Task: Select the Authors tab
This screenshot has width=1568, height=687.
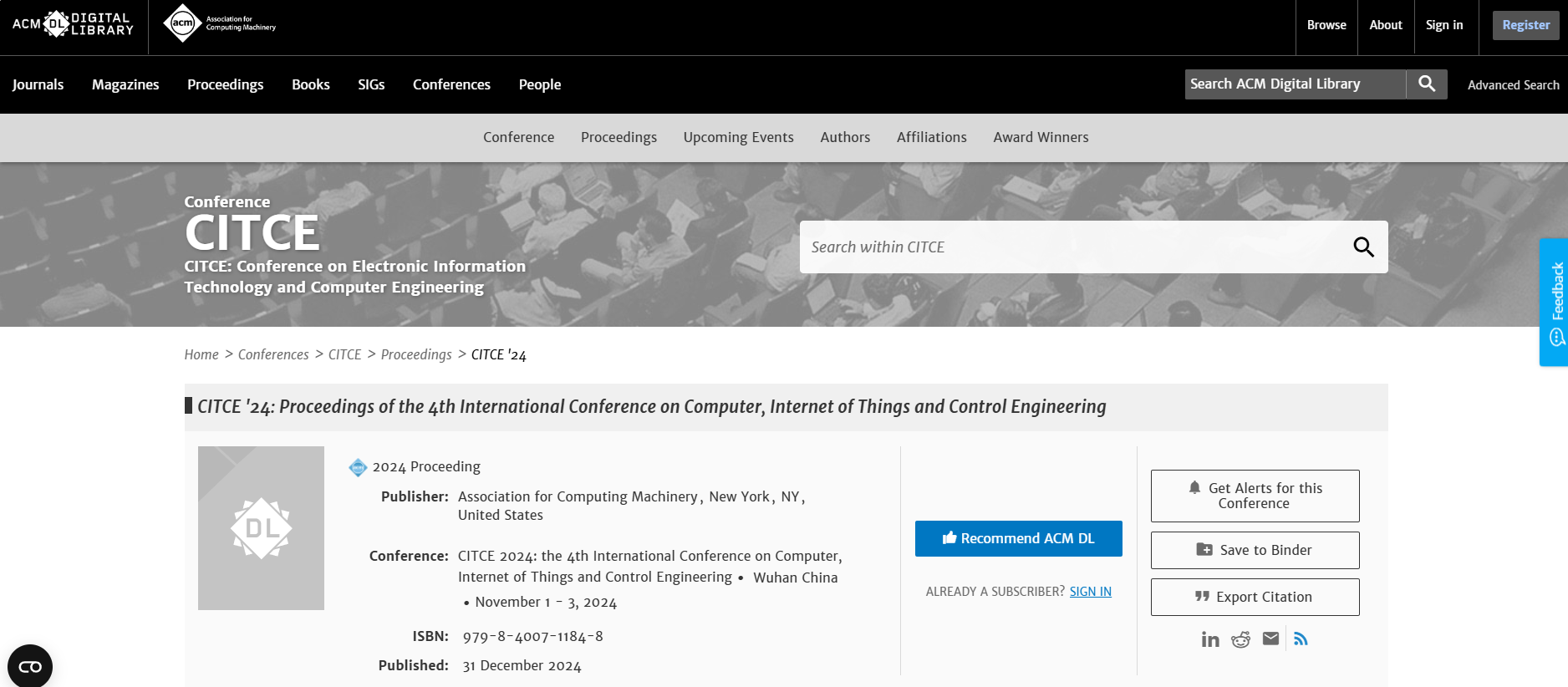Action: coord(845,137)
